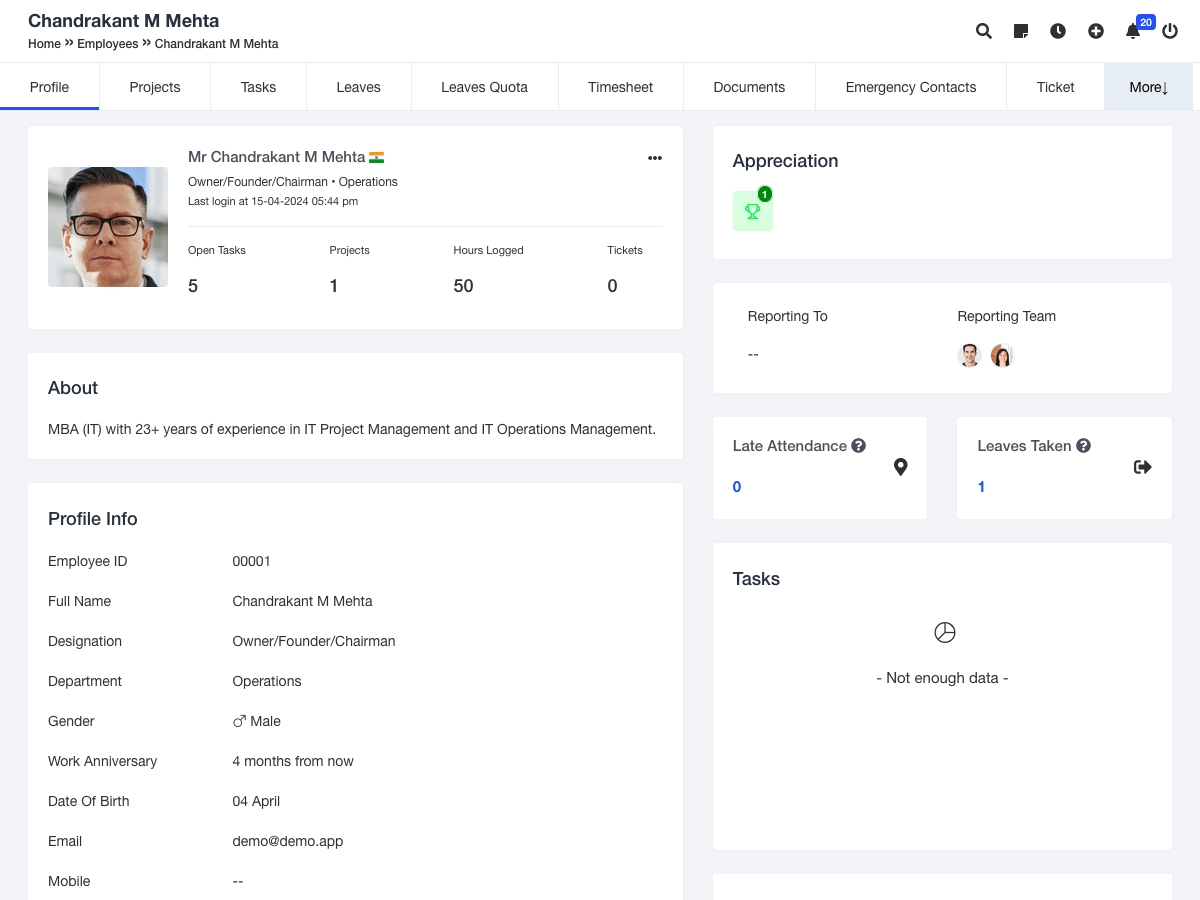
Task: Click the Employees breadcrumb link
Action: (108, 44)
